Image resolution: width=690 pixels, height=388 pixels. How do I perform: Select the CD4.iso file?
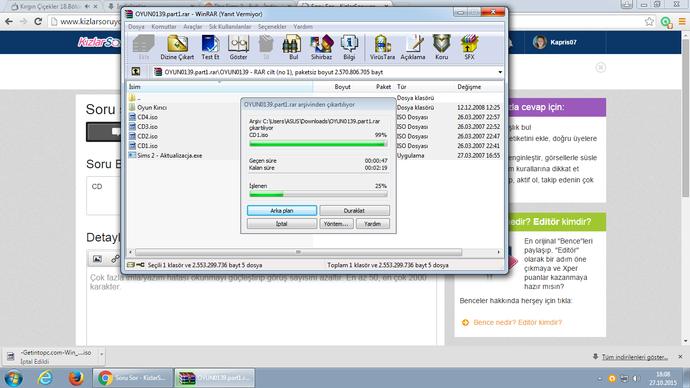click(x=143, y=117)
